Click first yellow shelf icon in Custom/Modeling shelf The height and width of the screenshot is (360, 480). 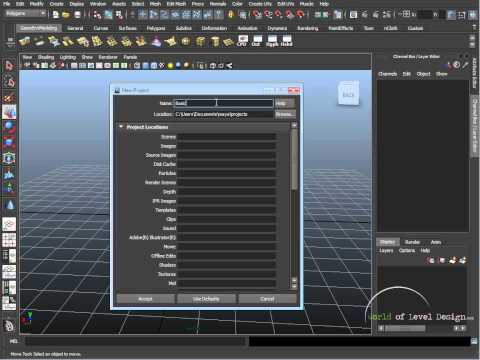point(25,42)
